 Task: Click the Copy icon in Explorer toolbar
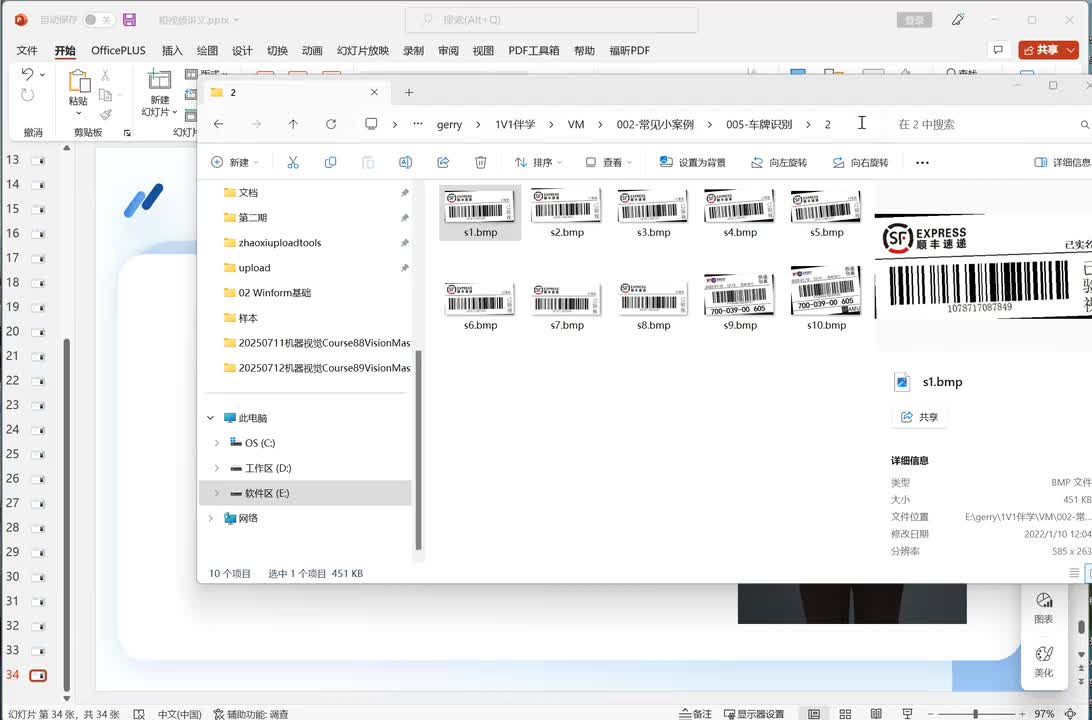(330, 162)
